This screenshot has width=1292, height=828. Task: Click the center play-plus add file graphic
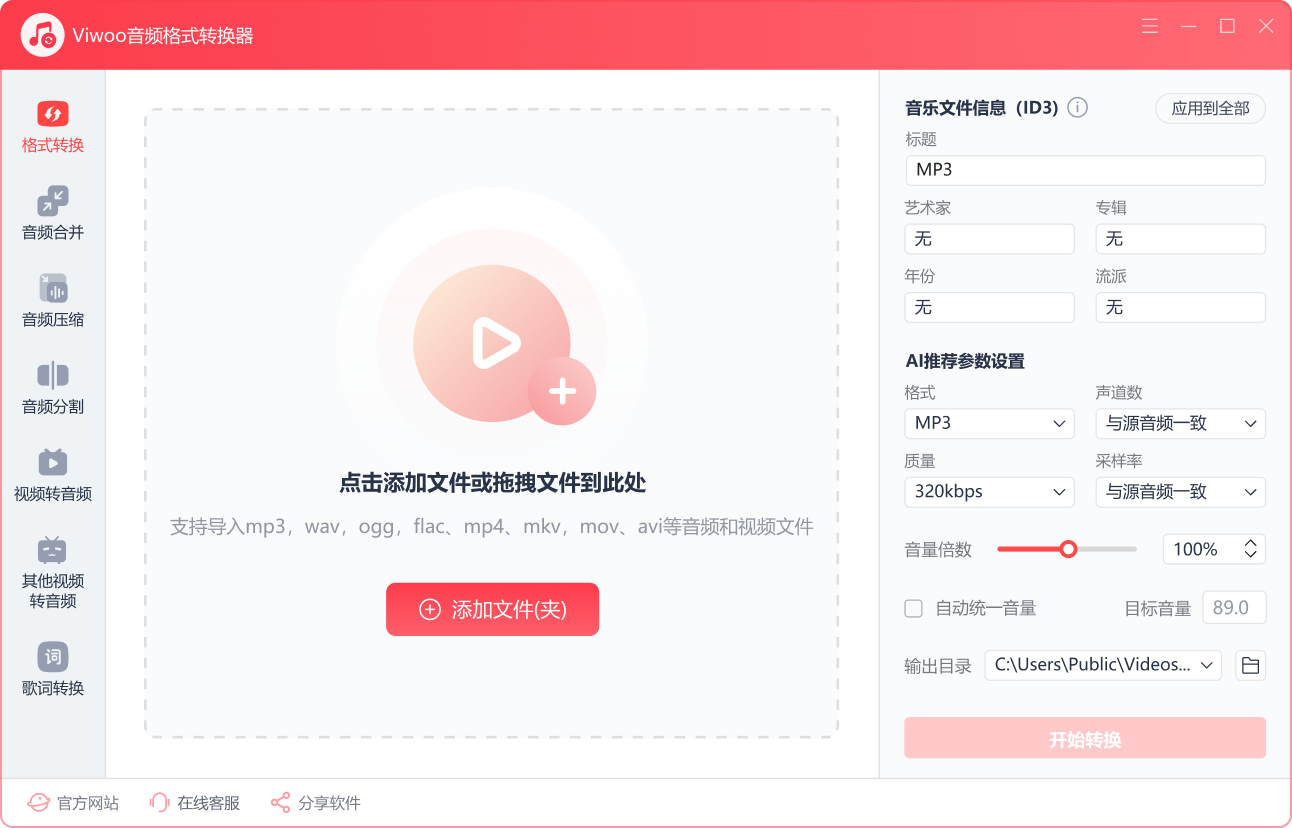point(492,344)
